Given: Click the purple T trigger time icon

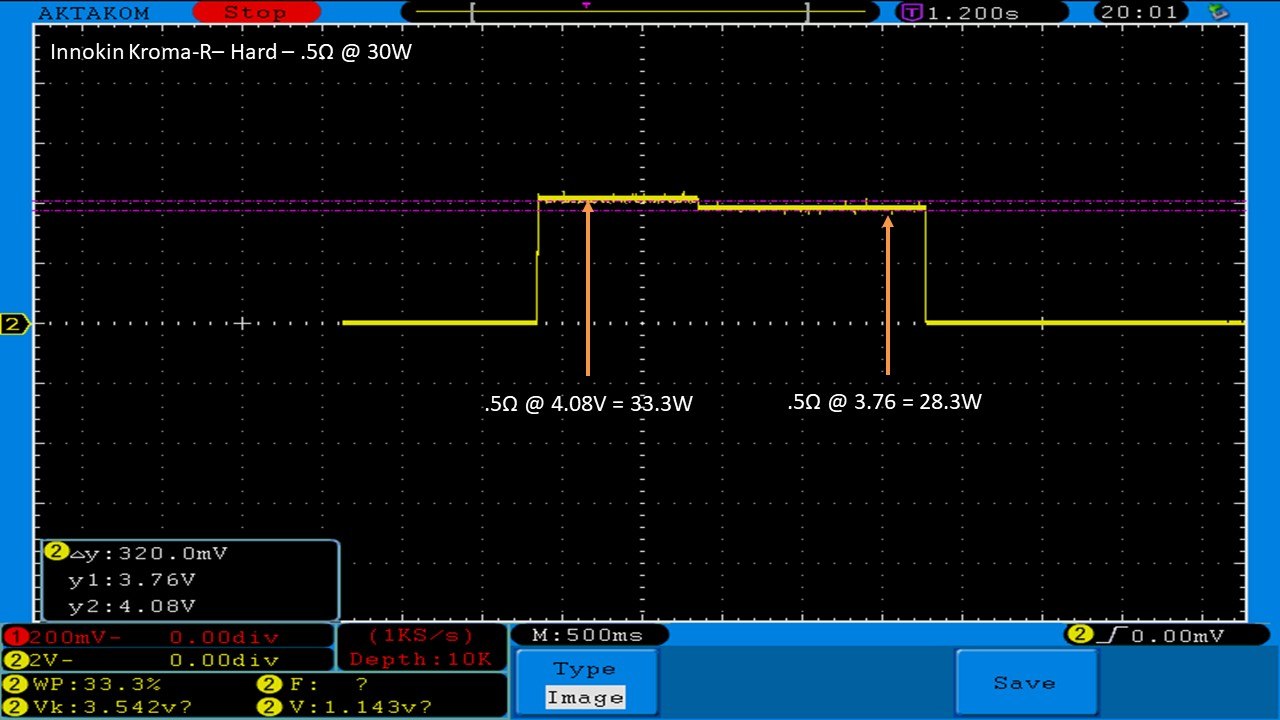Looking at the screenshot, I should pyautogui.click(x=911, y=13).
